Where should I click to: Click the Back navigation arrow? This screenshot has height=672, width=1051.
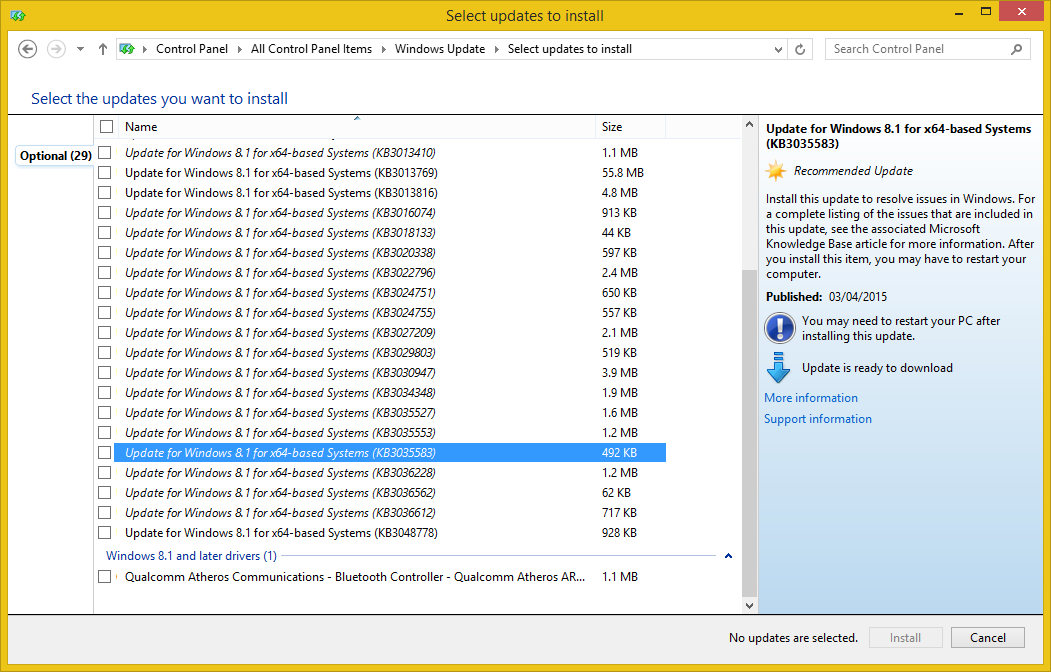[28, 49]
